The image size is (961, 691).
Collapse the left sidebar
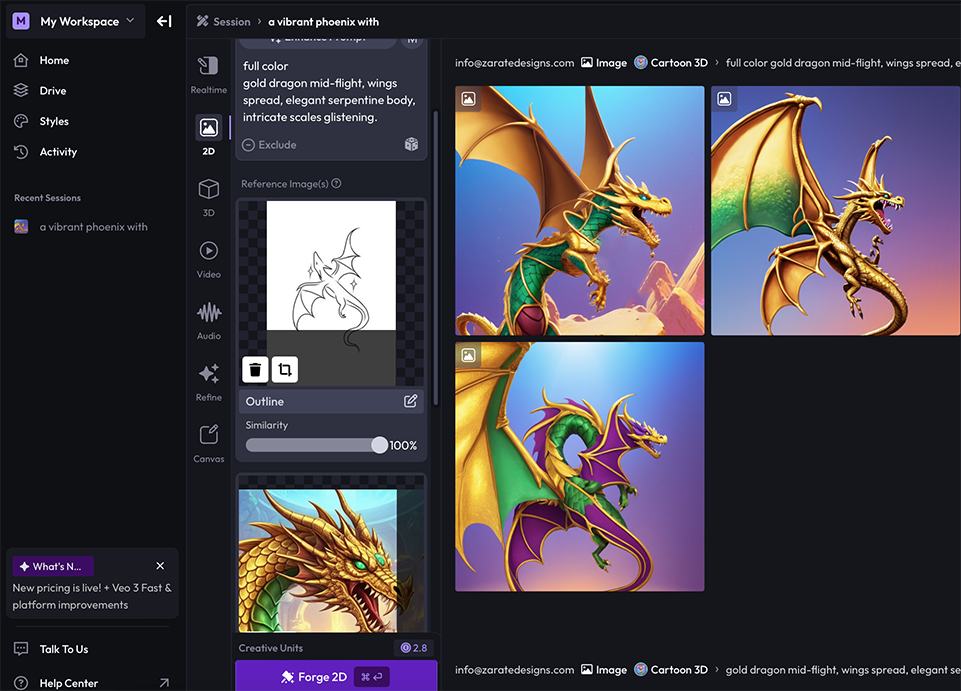pyautogui.click(x=164, y=21)
